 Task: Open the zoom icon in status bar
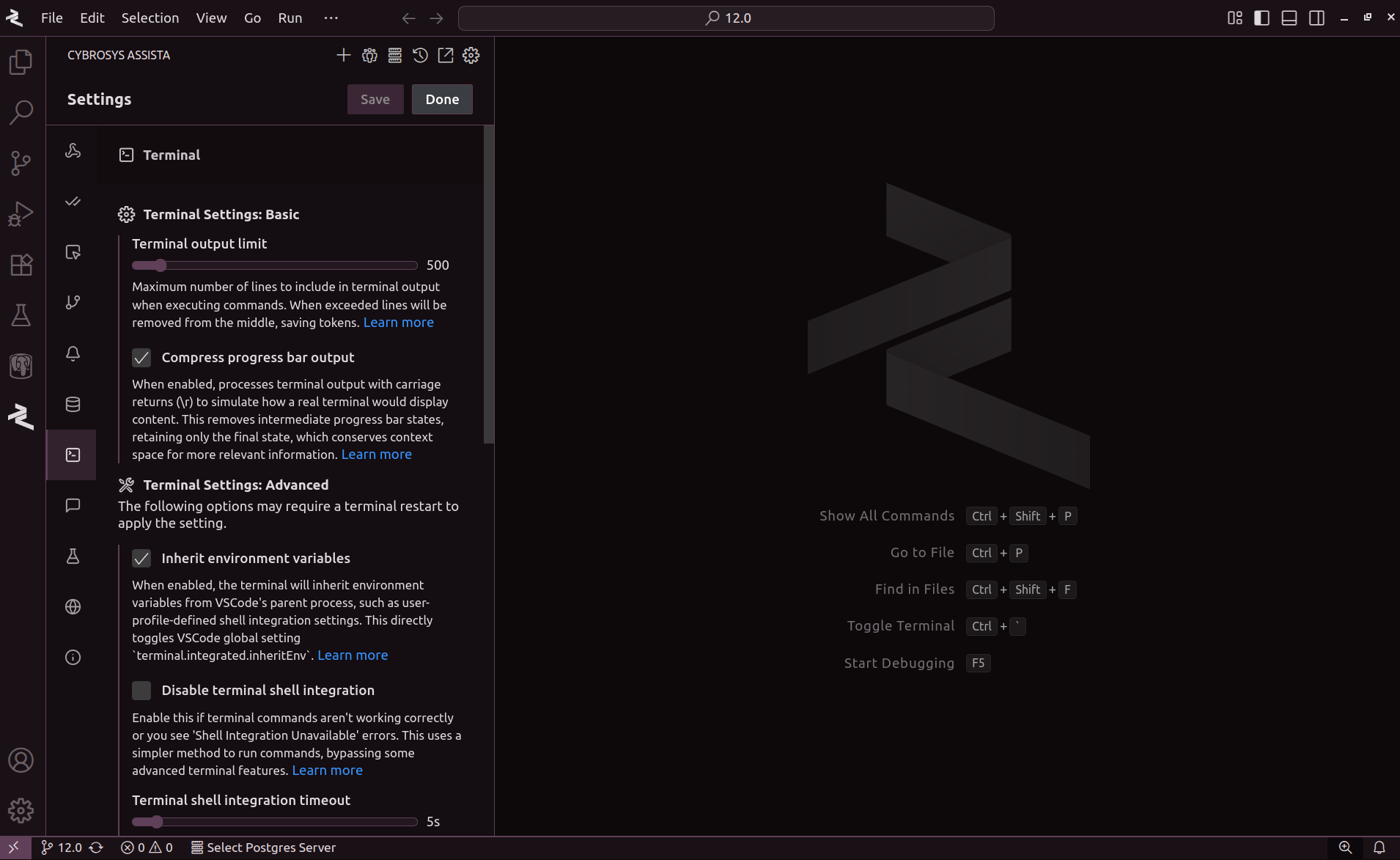coord(1345,848)
